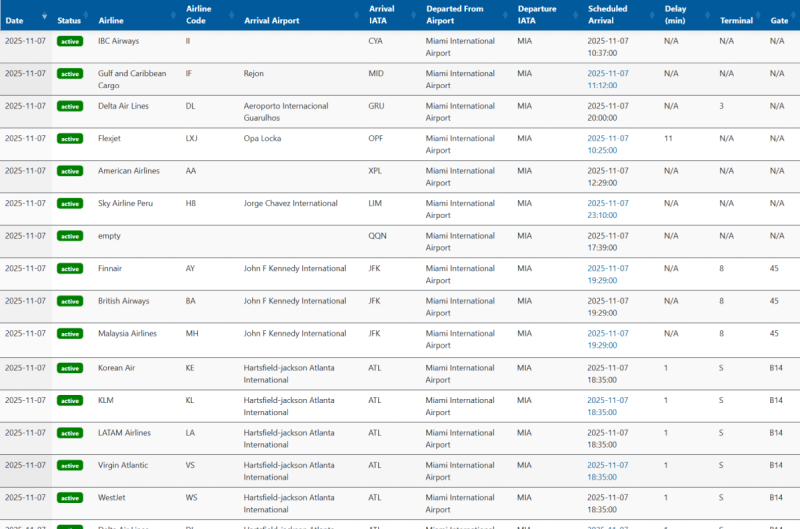800x529 pixels.
Task: Click active badge in WestJet row
Action: 70,498
